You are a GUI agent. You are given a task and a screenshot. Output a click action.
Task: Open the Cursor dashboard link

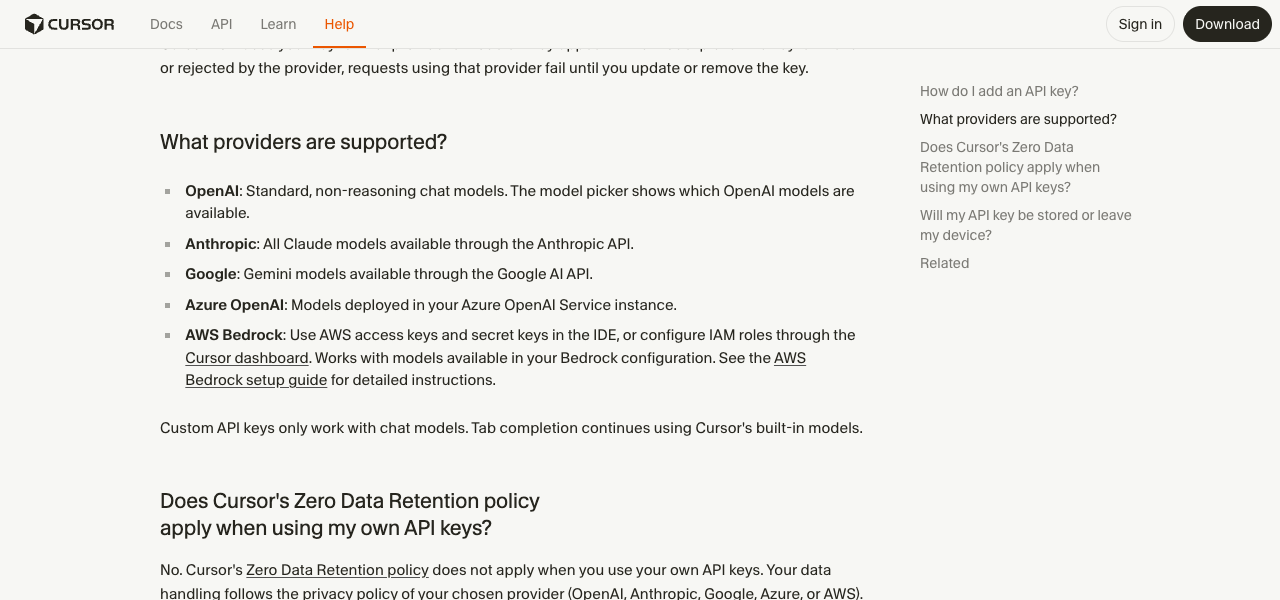[x=247, y=358]
